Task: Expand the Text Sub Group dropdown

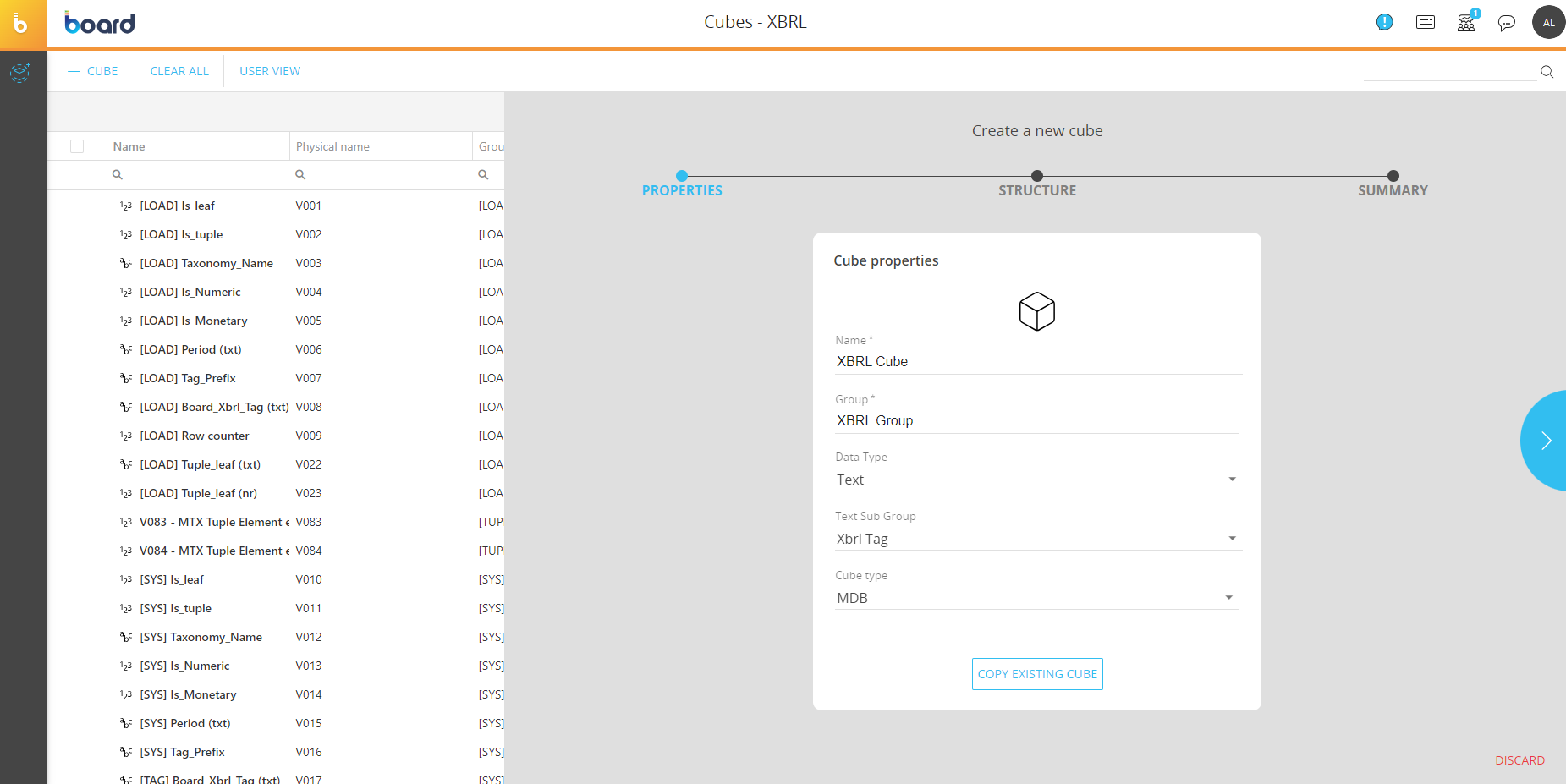Action: coord(1232,539)
